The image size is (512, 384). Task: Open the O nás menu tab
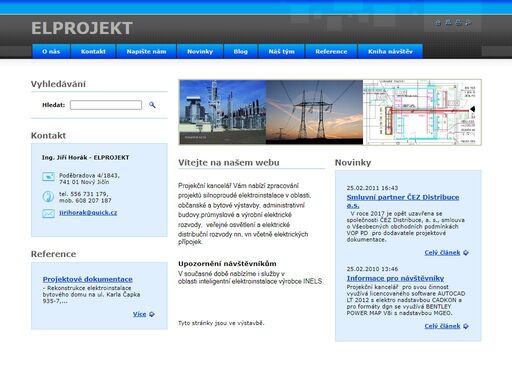click(51, 51)
